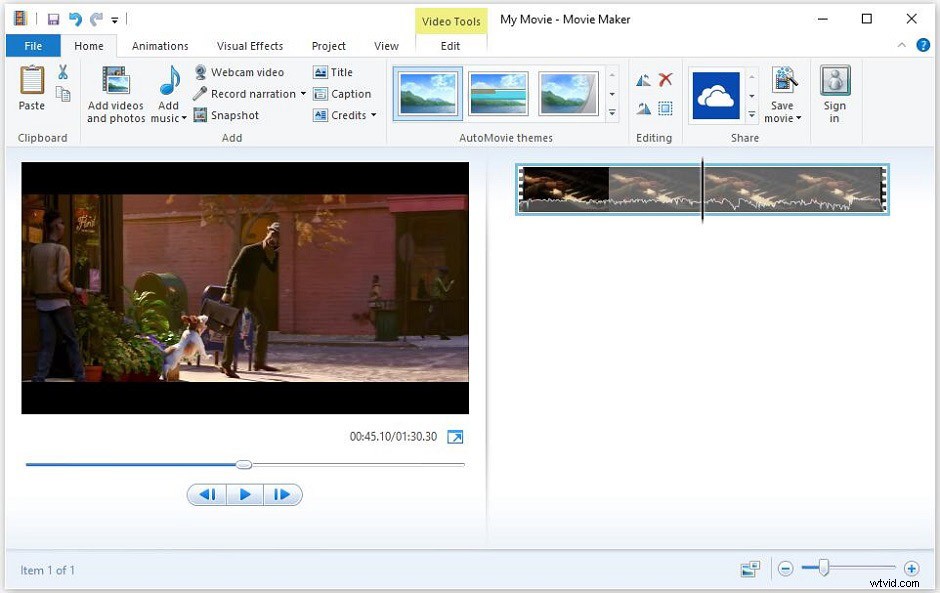This screenshot has width=940, height=593.
Task: Click the Select all icon in Editing
Action: coord(667,108)
